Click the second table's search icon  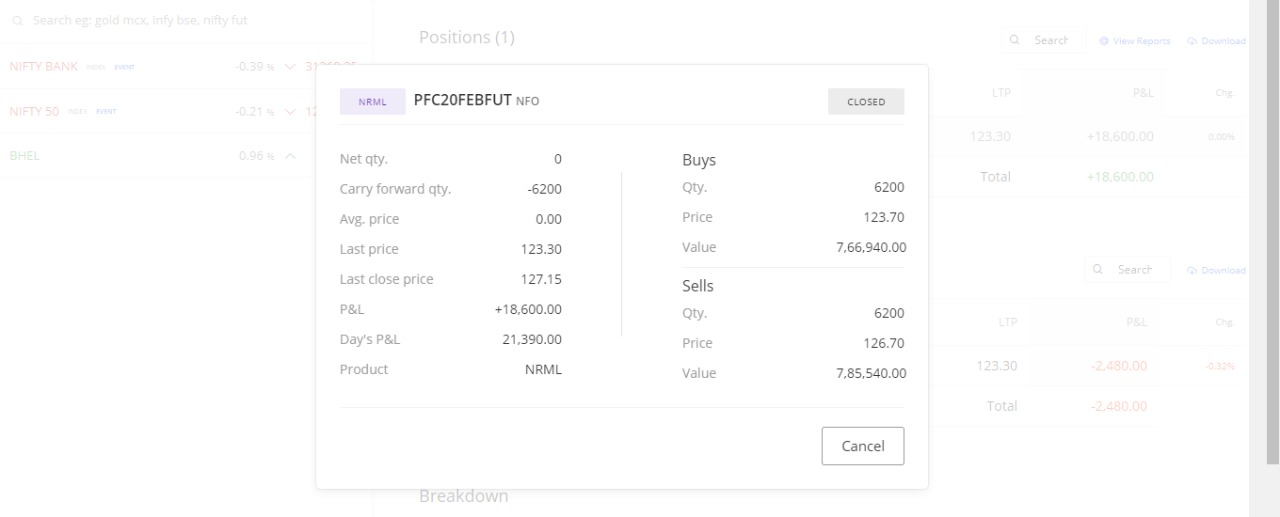point(1098,270)
